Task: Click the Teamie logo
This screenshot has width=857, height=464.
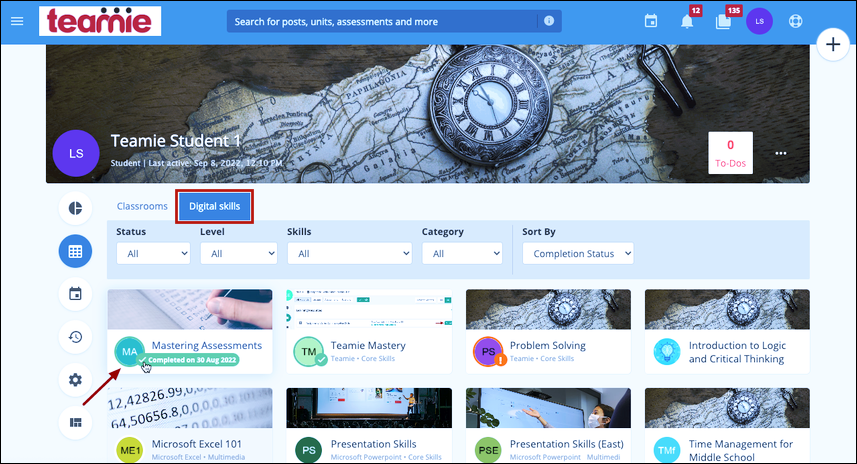Action: (x=100, y=21)
